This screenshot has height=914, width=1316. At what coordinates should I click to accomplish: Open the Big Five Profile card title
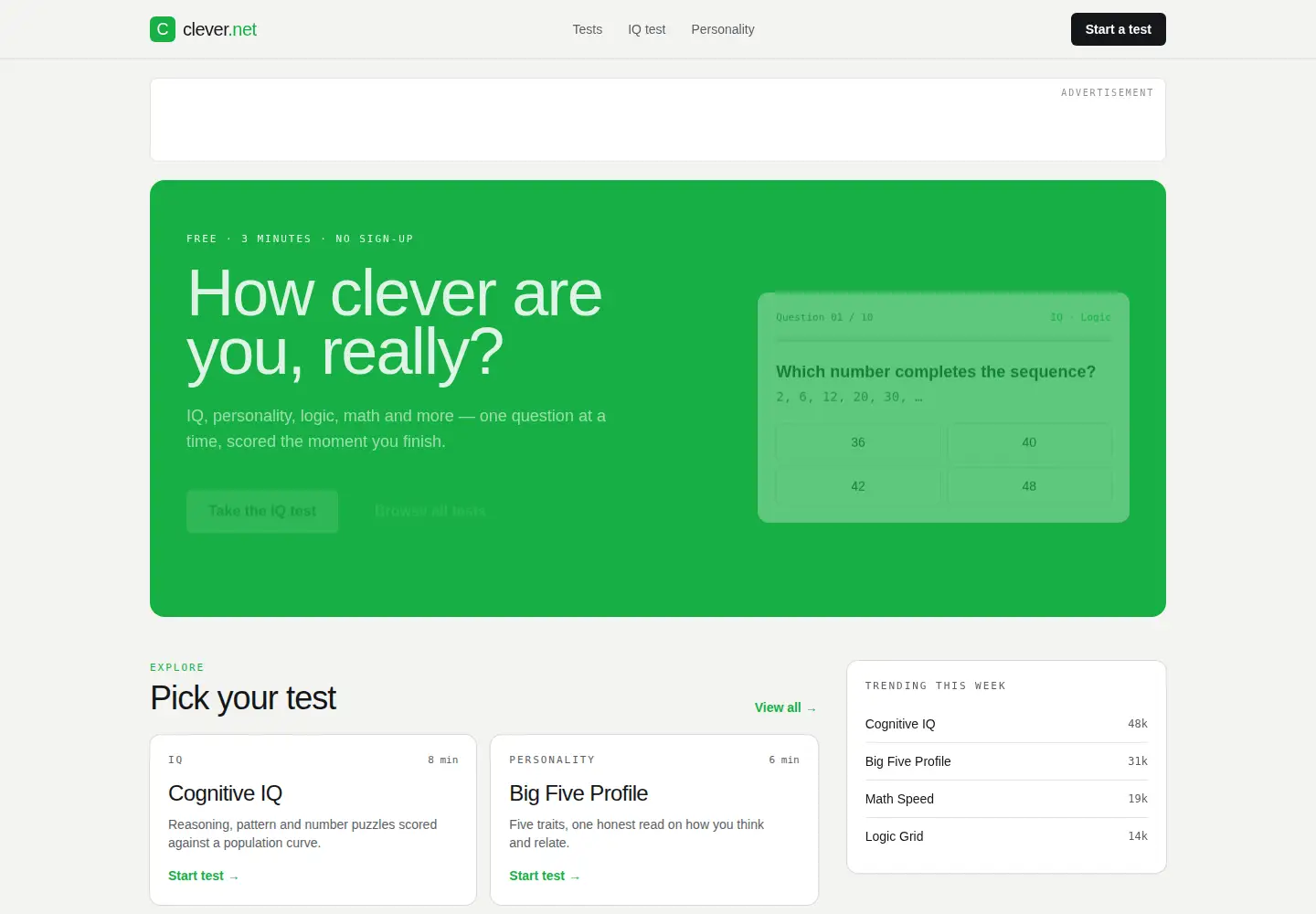(x=578, y=793)
